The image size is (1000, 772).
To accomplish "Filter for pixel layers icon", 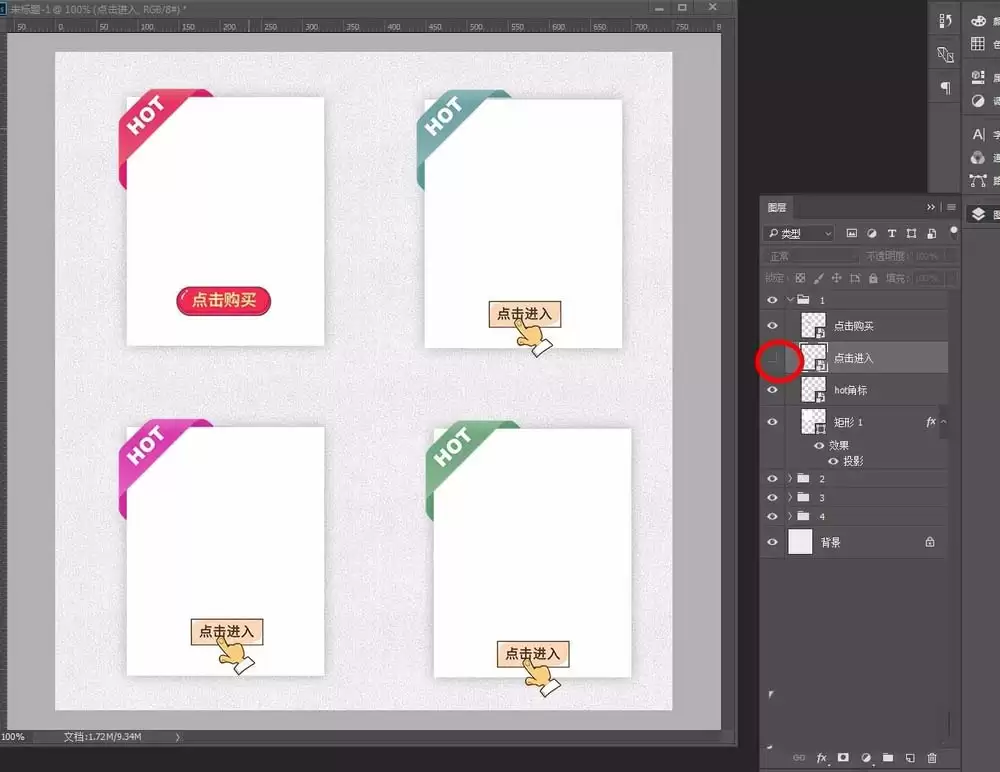I will point(851,234).
